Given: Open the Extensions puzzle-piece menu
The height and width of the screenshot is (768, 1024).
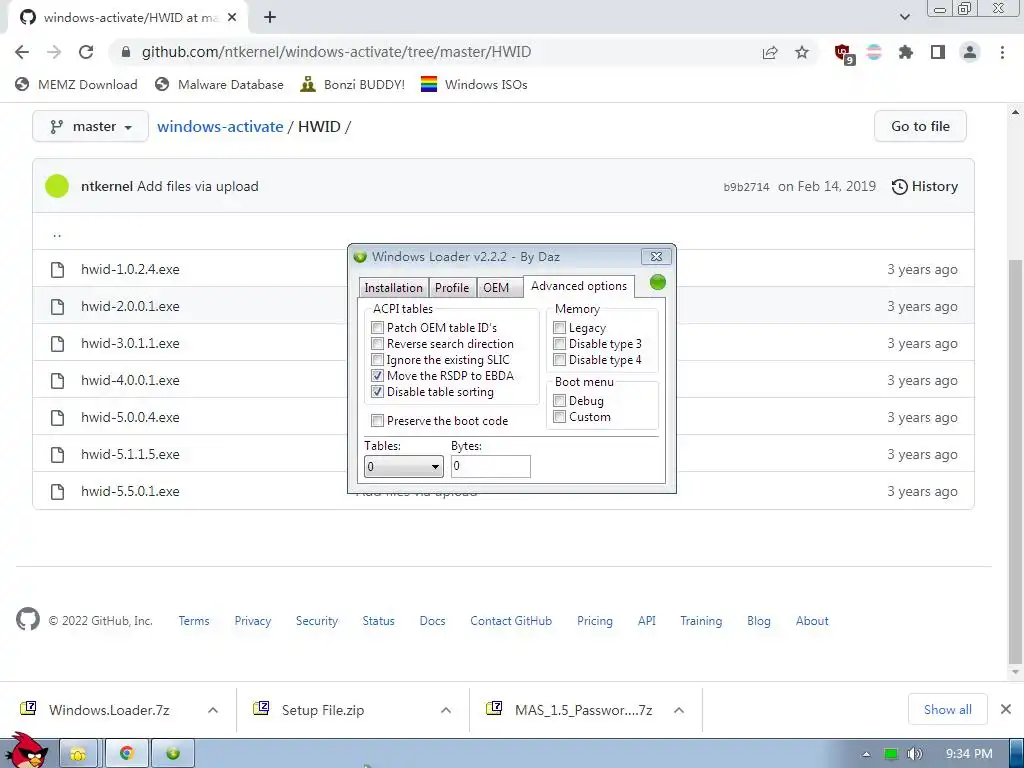Looking at the screenshot, I should [x=906, y=52].
